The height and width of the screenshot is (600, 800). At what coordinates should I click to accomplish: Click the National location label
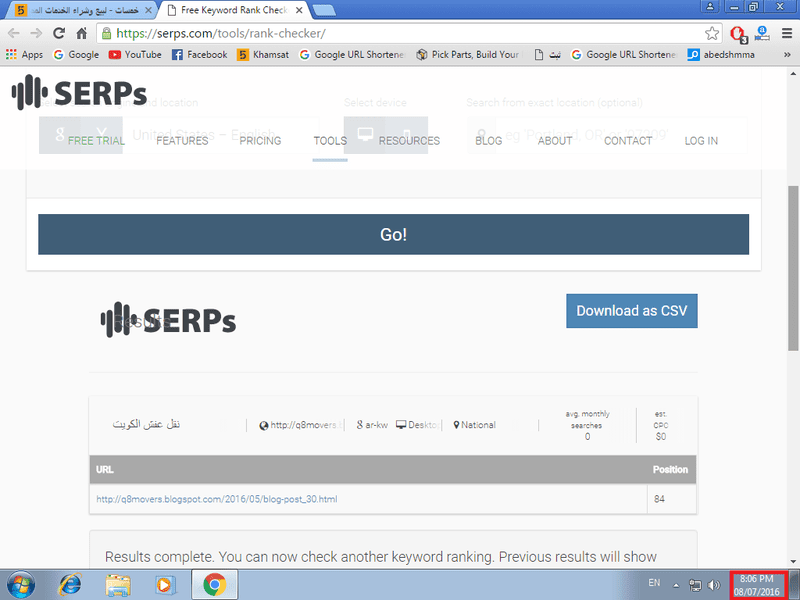click(x=474, y=424)
